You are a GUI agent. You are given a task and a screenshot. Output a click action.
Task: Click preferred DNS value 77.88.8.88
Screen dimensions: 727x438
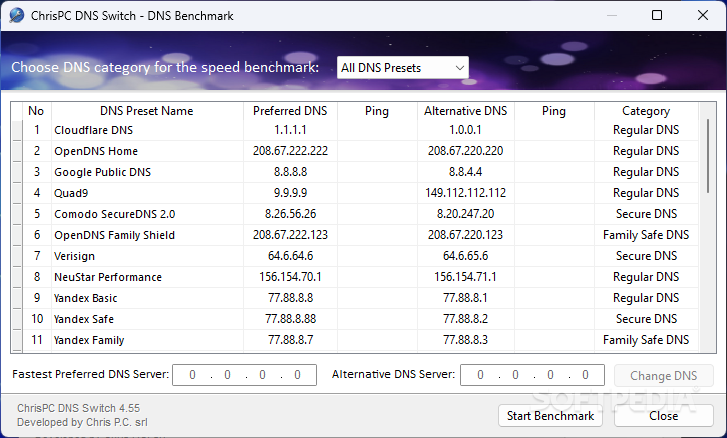click(290, 319)
